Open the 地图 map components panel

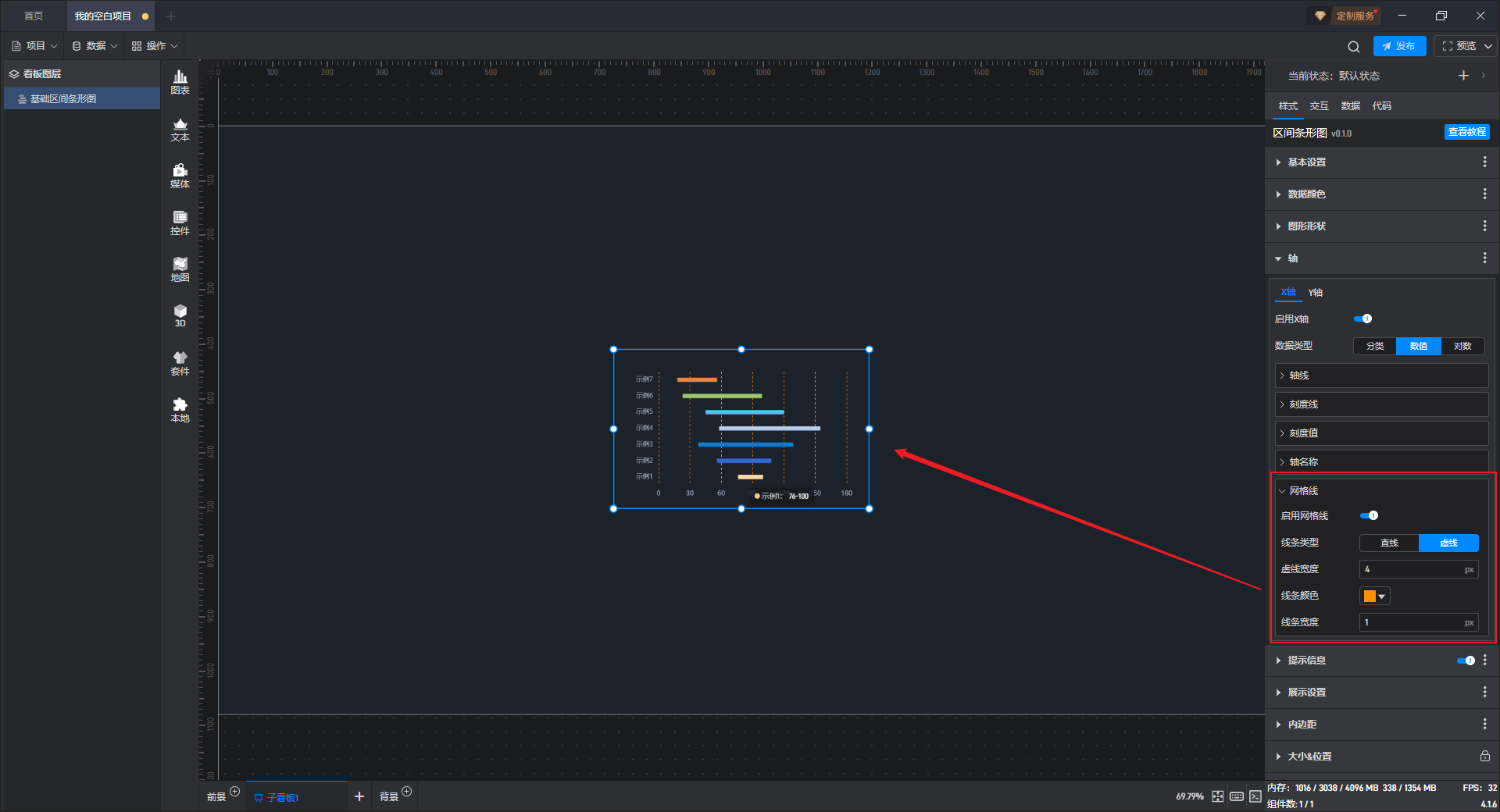[180, 270]
